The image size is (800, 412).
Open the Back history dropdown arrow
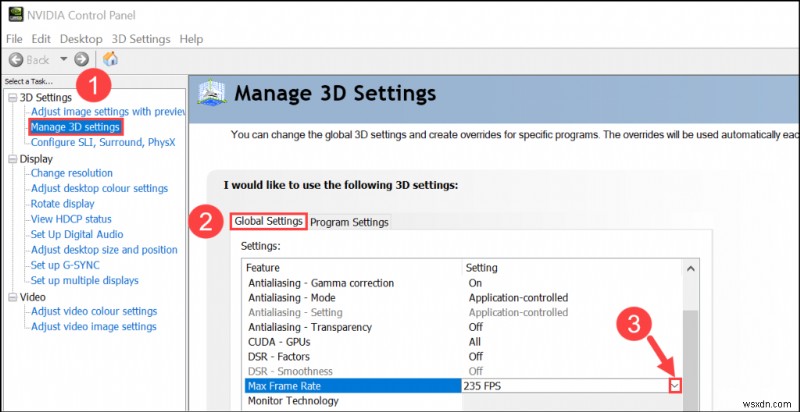(x=63, y=59)
